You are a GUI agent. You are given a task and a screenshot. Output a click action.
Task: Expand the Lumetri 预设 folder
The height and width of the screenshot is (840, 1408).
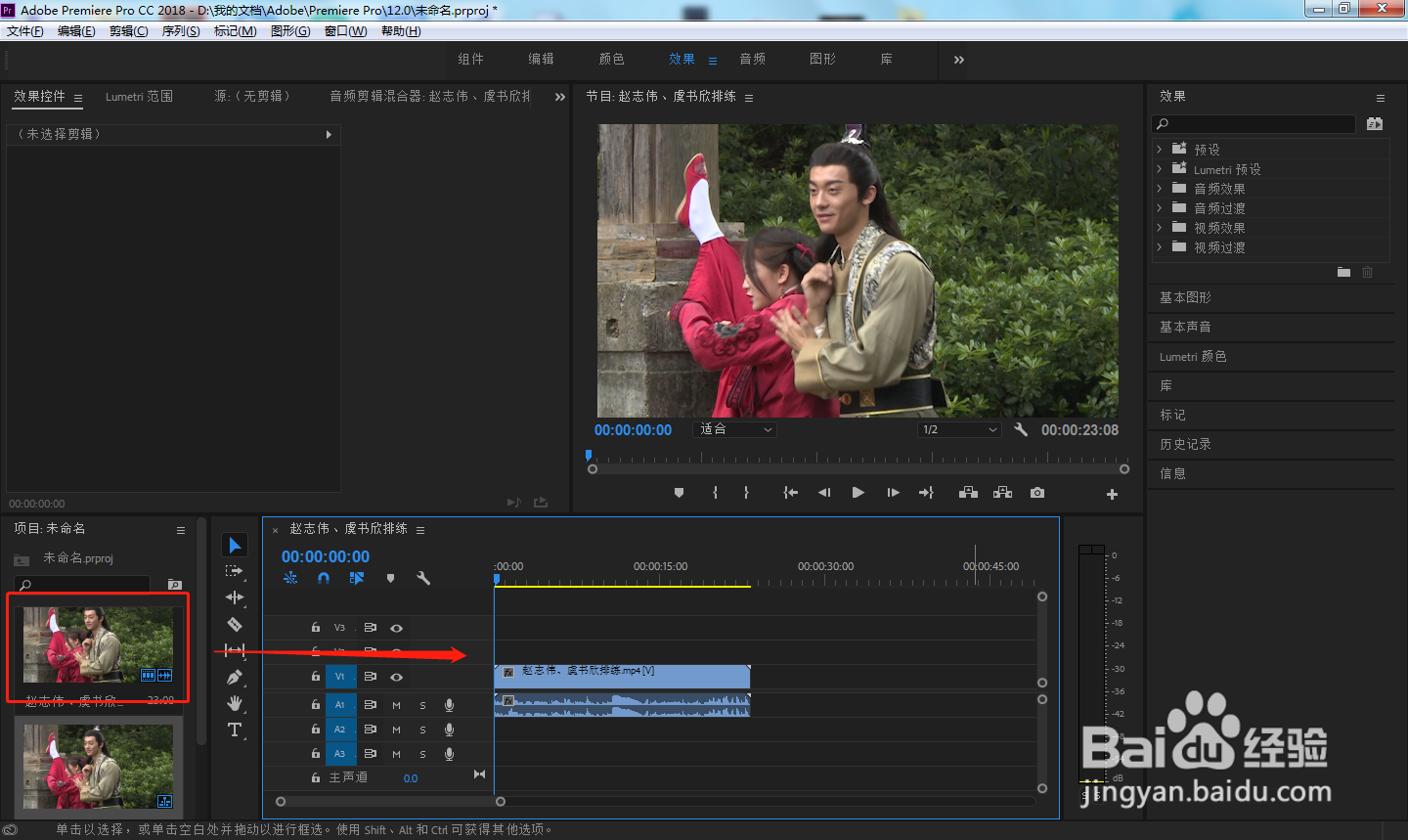click(x=1159, y=169)
